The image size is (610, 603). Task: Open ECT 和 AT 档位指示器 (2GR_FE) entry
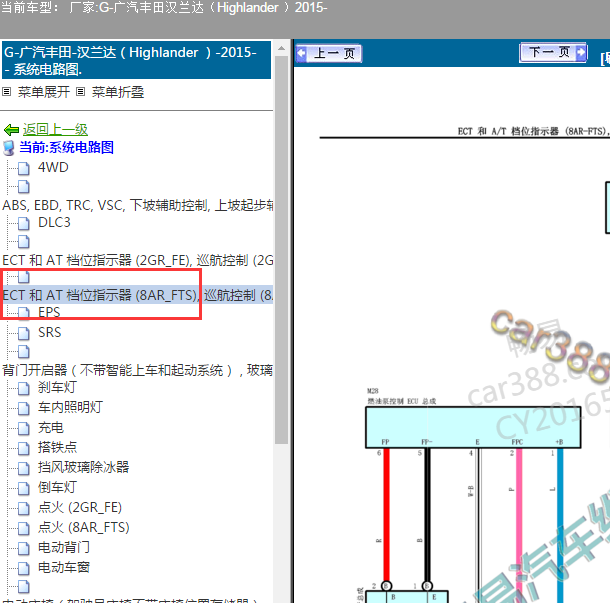137,260
